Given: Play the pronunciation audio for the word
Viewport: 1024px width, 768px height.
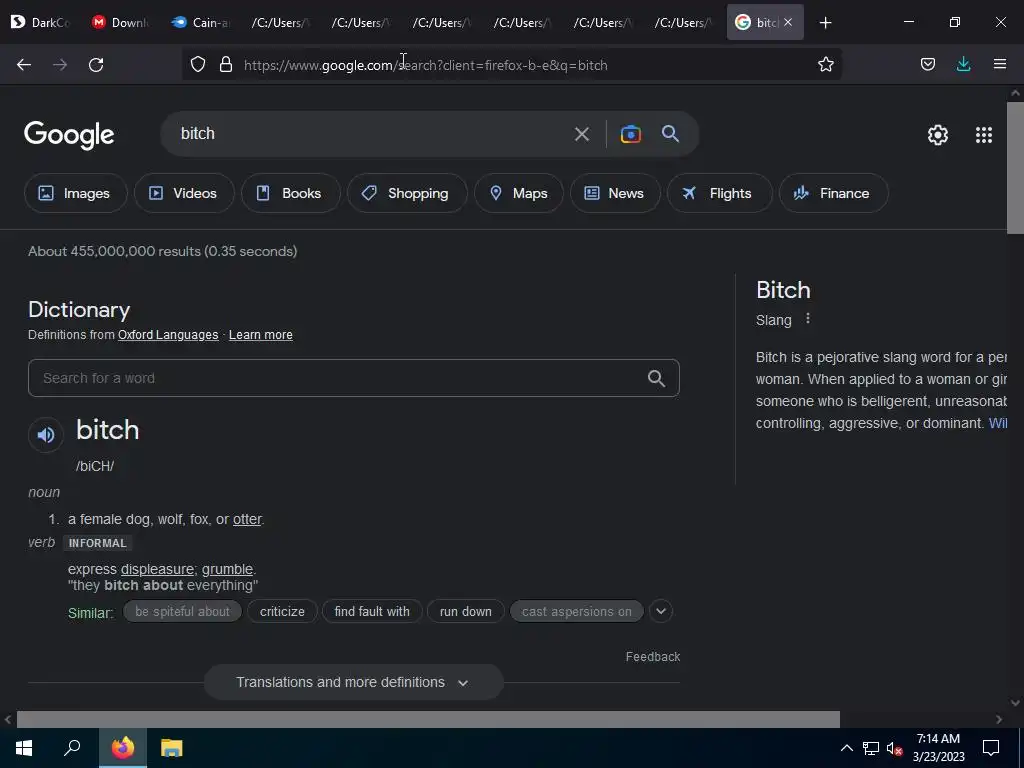Looking at the screenshot, I should 46,434.
